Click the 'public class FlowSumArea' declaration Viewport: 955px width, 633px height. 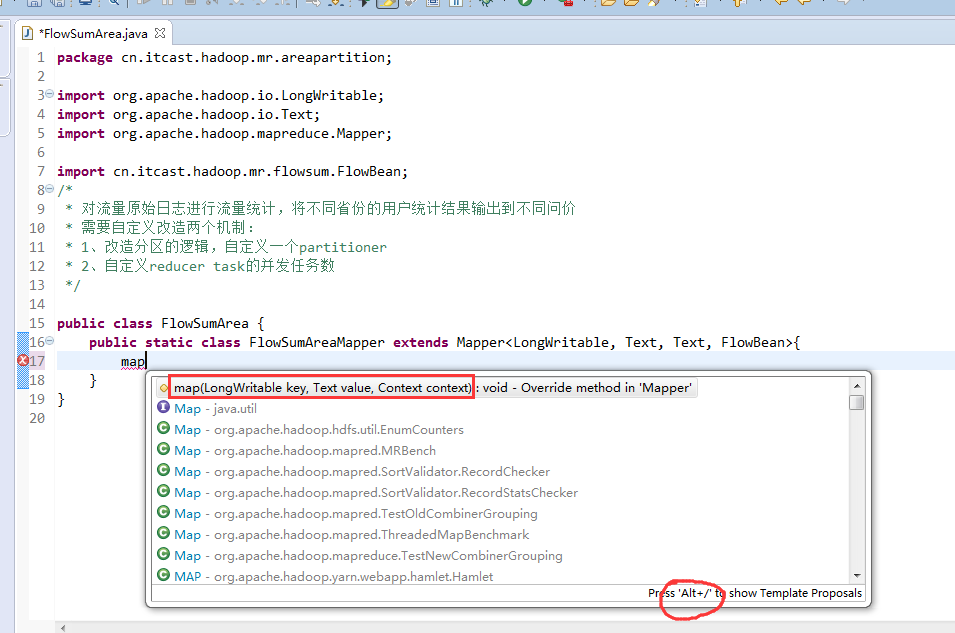[161, 324]
